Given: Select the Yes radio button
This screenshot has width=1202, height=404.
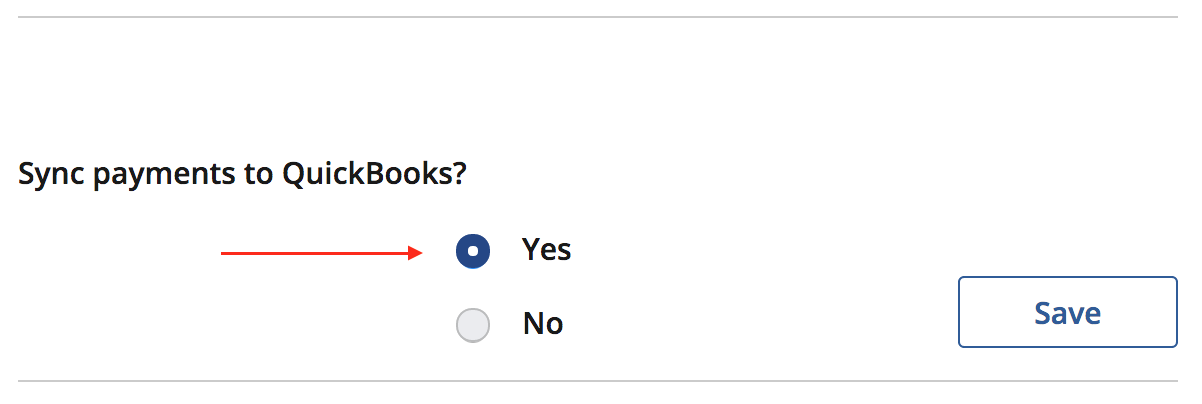Looking at the screenshot, I should click(472, 251).
